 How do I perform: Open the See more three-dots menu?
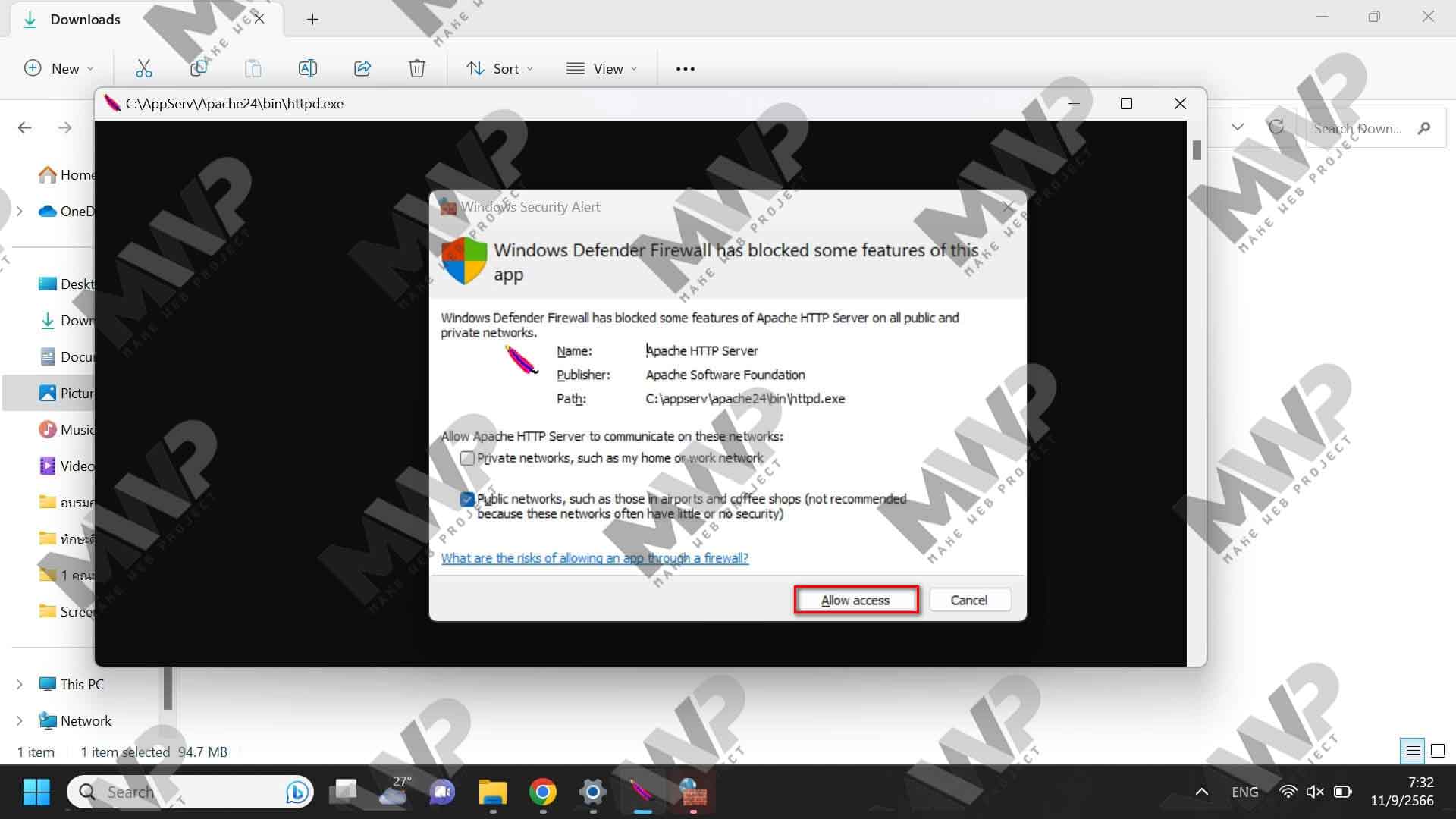click(686, 69)
